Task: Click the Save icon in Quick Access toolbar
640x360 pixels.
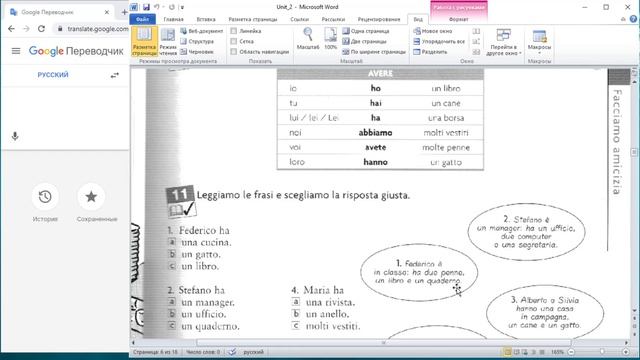Action: (146, 7)
